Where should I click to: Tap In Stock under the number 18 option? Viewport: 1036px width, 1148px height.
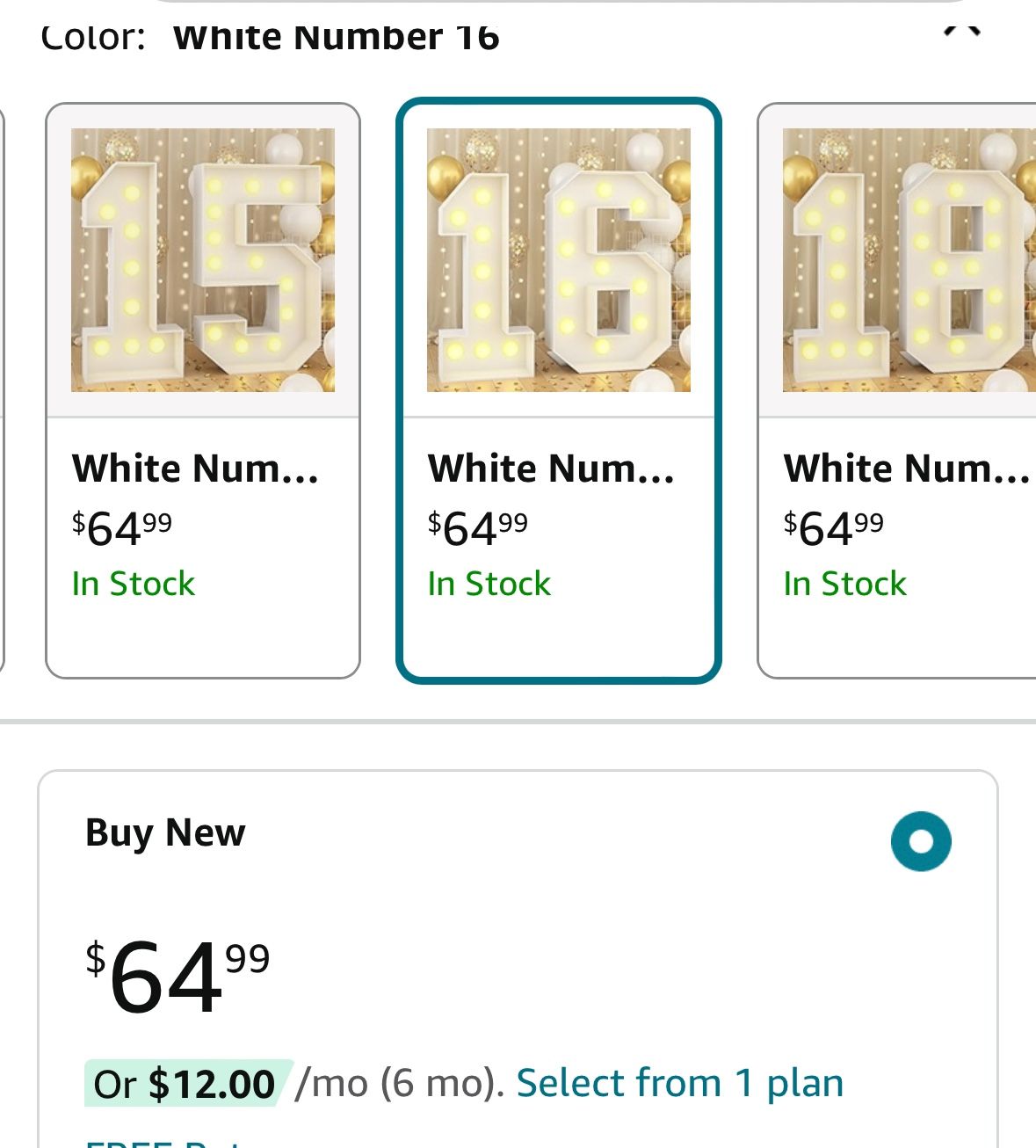tap(845, 584)
